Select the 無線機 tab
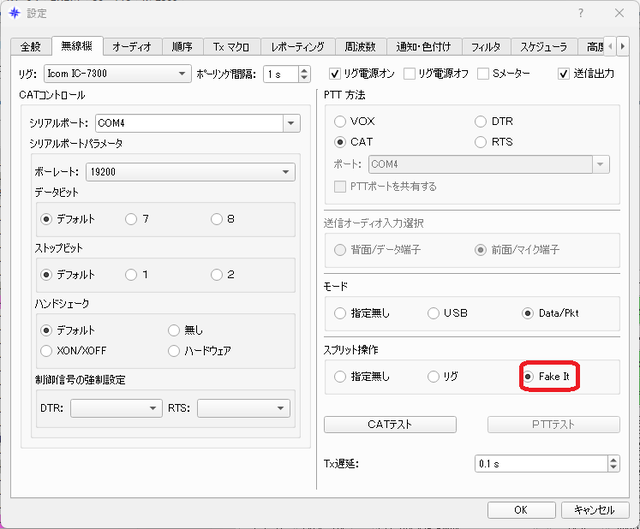The image size is (640, 529). coord(77,46)
